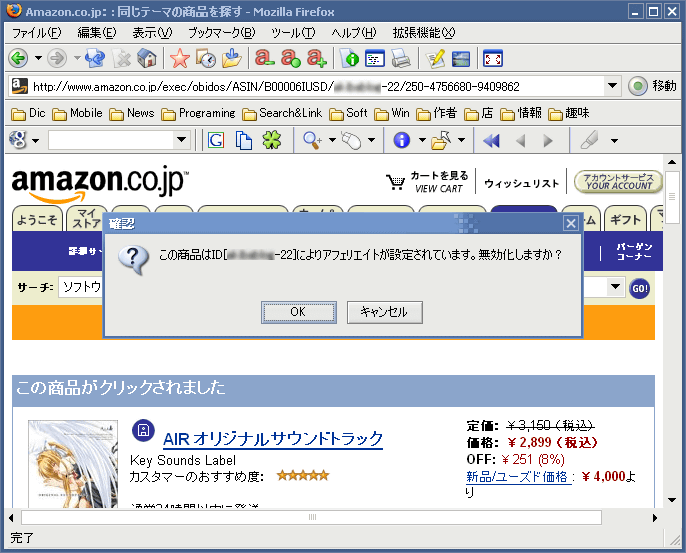Image resolution: width=686 pixels, height=553 pixels.
Task: Click the 移動 Go button
Action: (x=653, y=86)
